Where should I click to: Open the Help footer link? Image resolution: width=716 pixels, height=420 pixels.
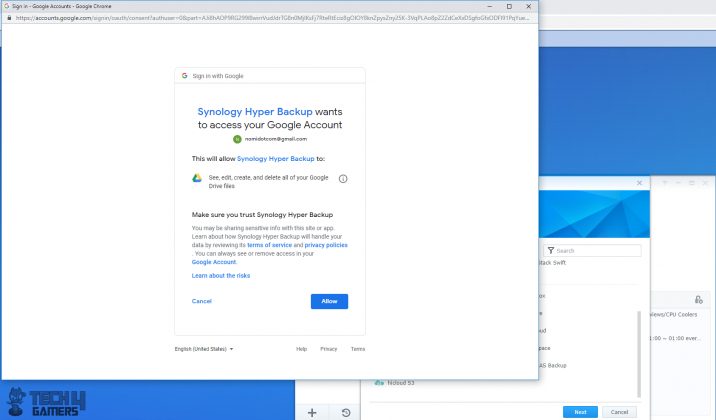(301, 349)
